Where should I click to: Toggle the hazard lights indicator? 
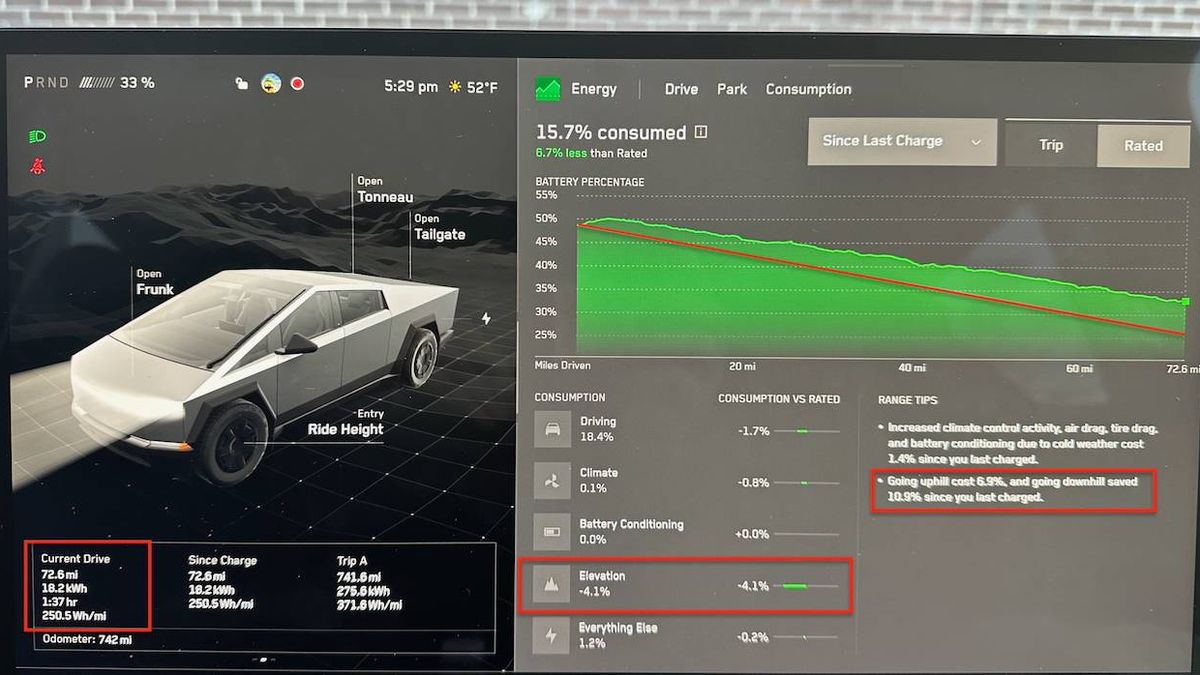click(x=40, y=165)
